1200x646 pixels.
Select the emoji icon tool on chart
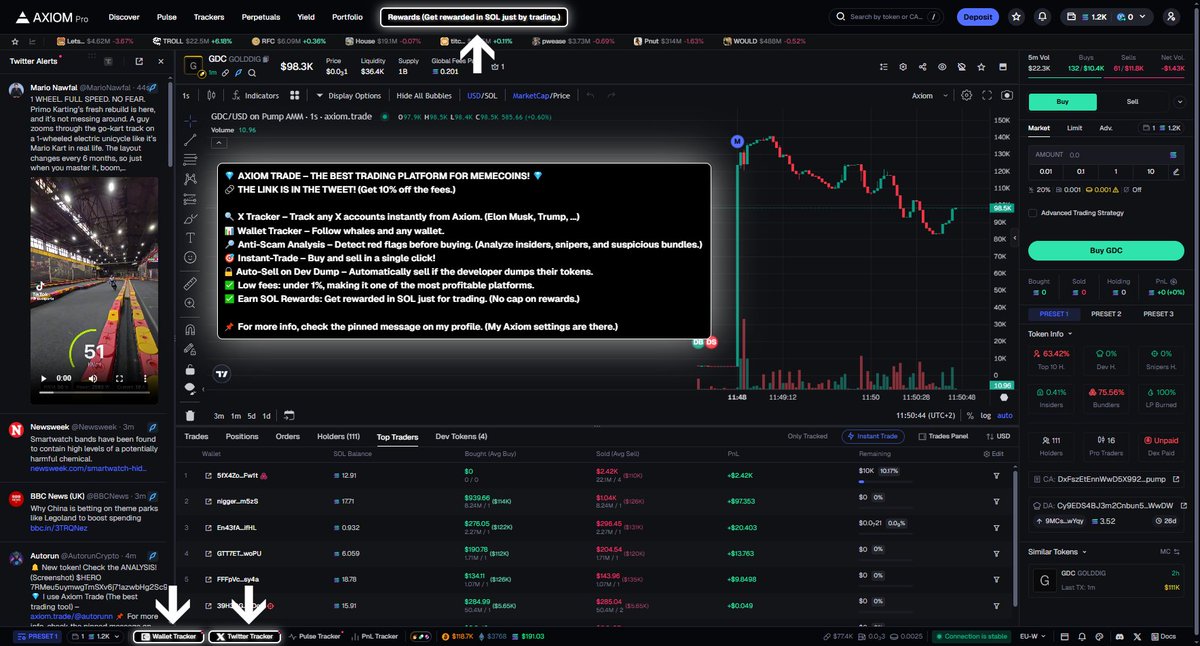(190, 257)
